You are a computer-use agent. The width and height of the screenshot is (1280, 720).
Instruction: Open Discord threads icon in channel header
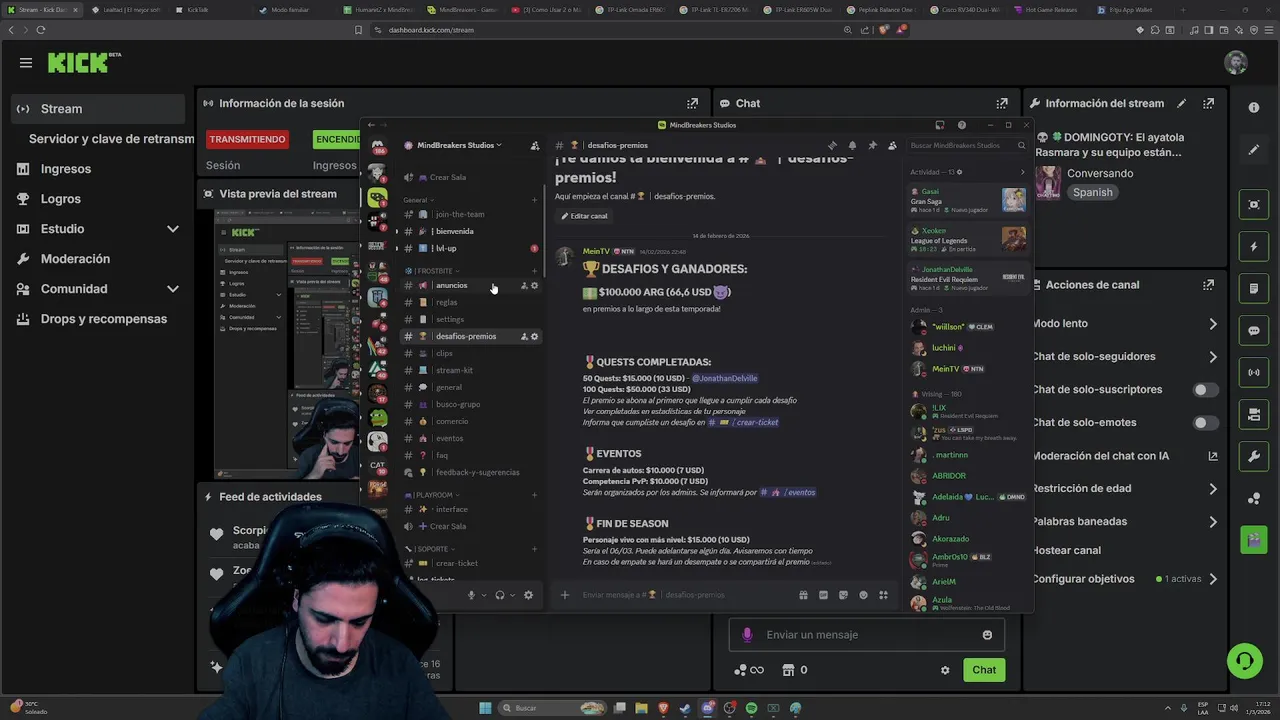[832, 145]
